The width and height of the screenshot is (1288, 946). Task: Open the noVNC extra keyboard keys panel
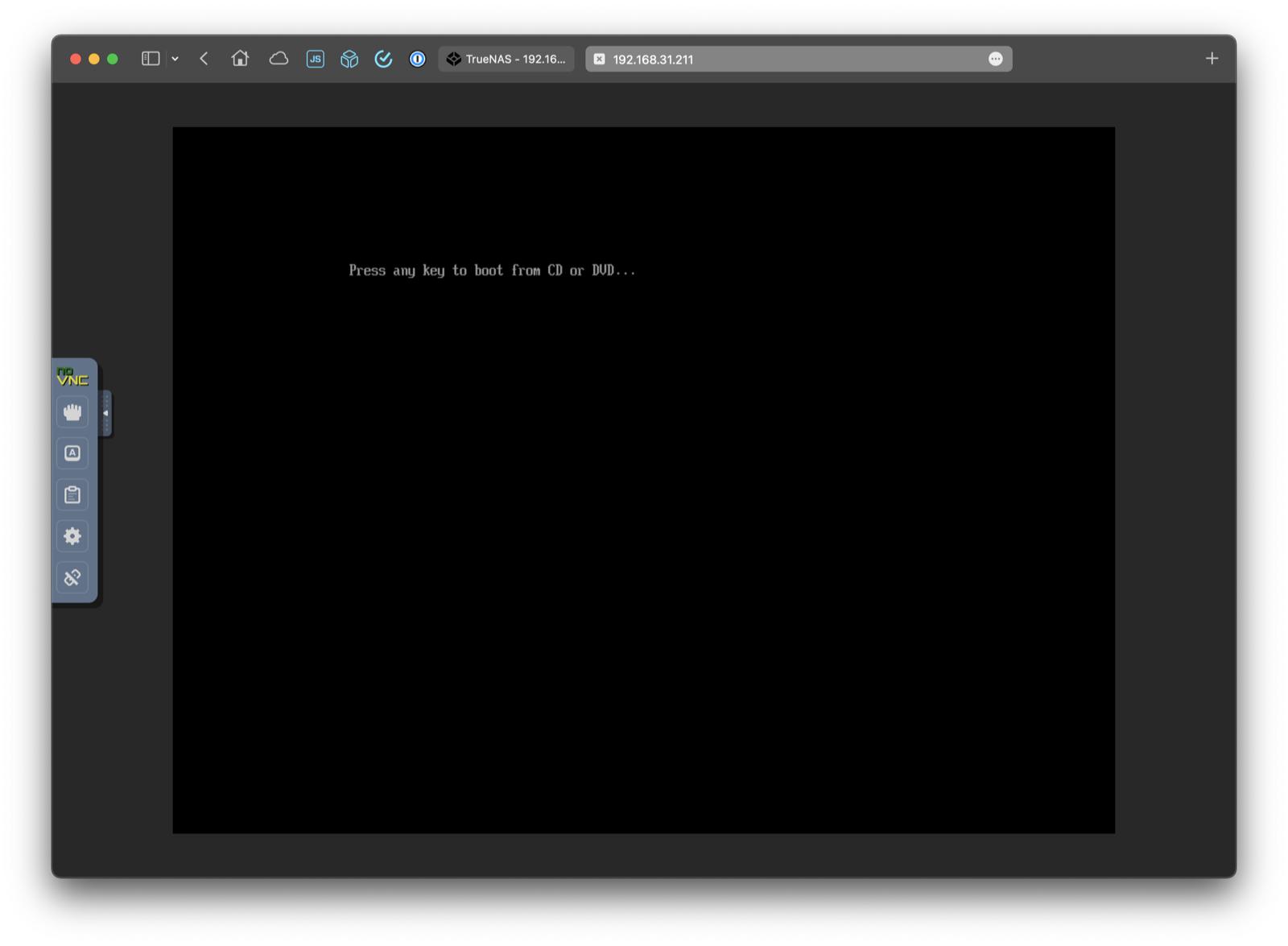tap(72, 453)
